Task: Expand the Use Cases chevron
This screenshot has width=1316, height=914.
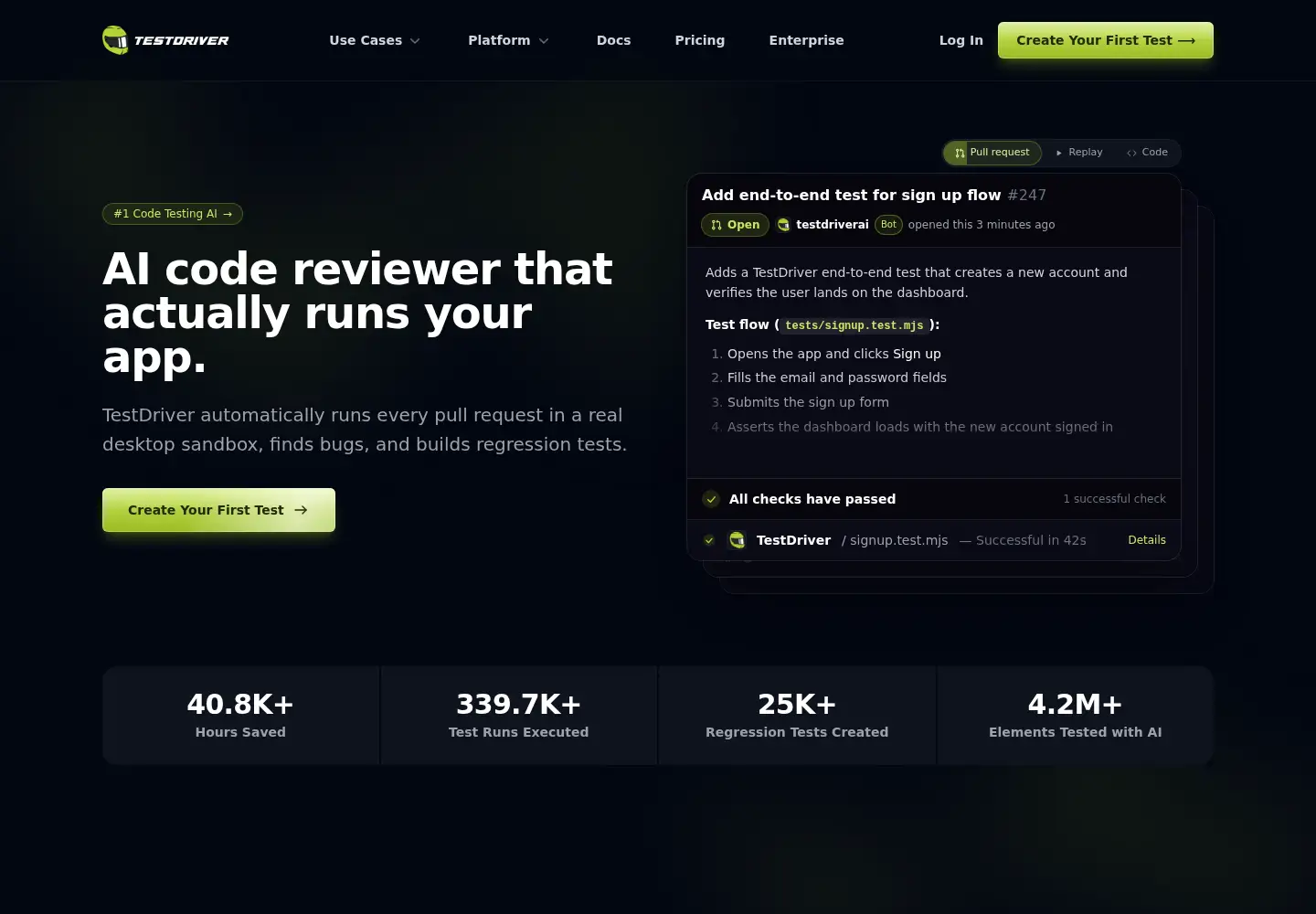Action: pos(415,41)
